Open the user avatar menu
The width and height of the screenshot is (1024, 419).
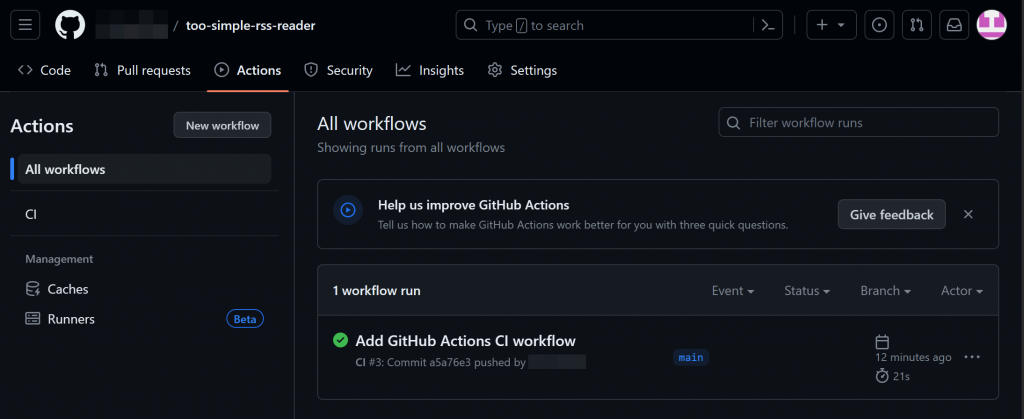click(991, 25)
